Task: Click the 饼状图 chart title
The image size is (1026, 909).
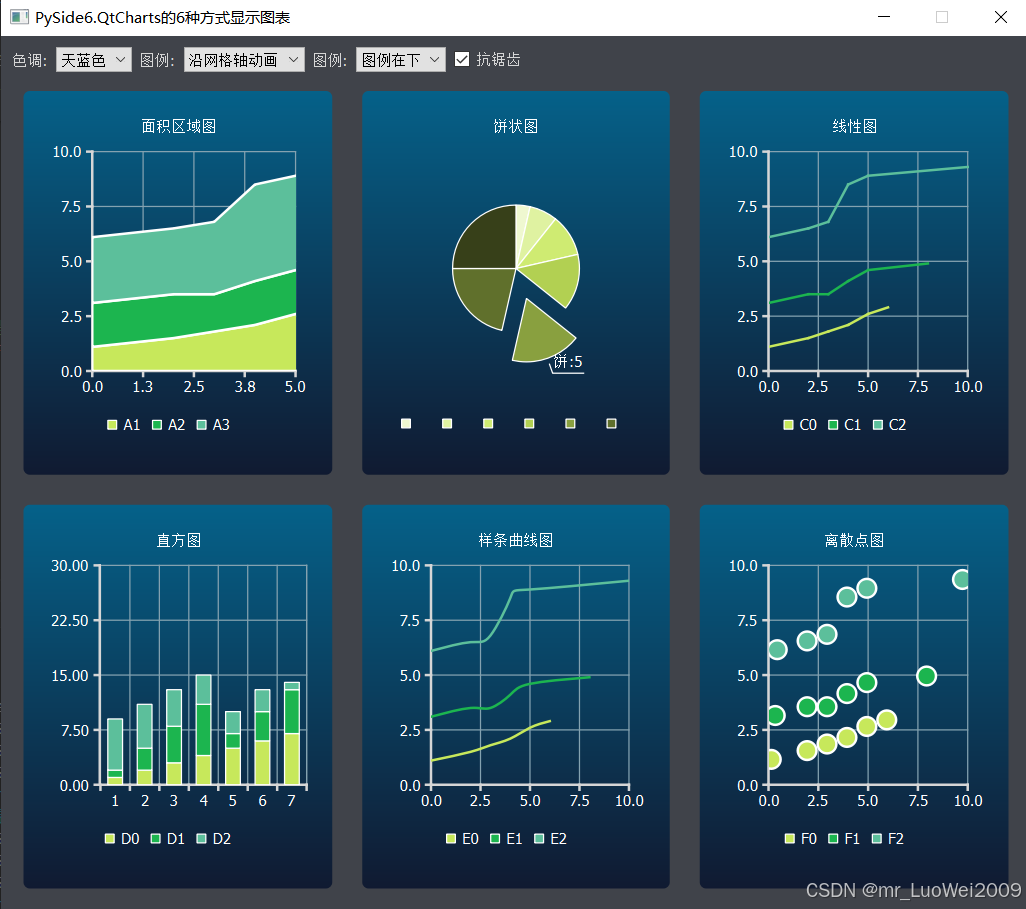Action: click(516, 126)
